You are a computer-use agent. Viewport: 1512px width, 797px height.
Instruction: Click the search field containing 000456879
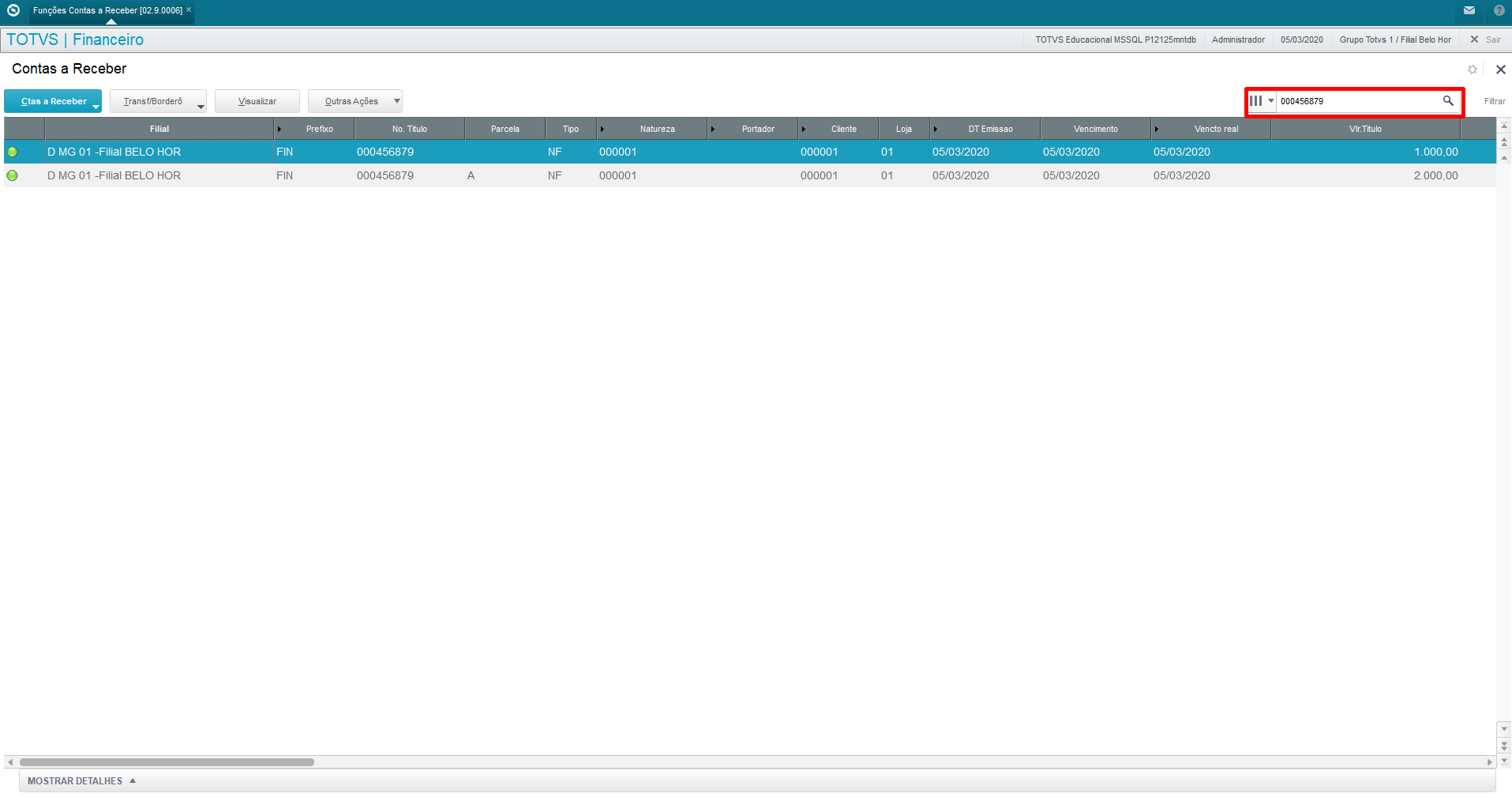1358,101
